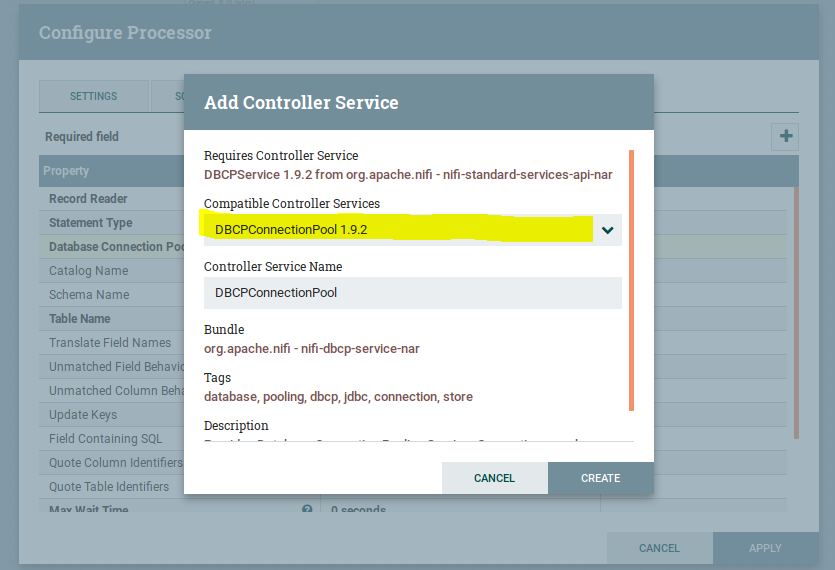Select the Update Keys property
The height and width of the screenshot is (570, 835).
(83, 415)
